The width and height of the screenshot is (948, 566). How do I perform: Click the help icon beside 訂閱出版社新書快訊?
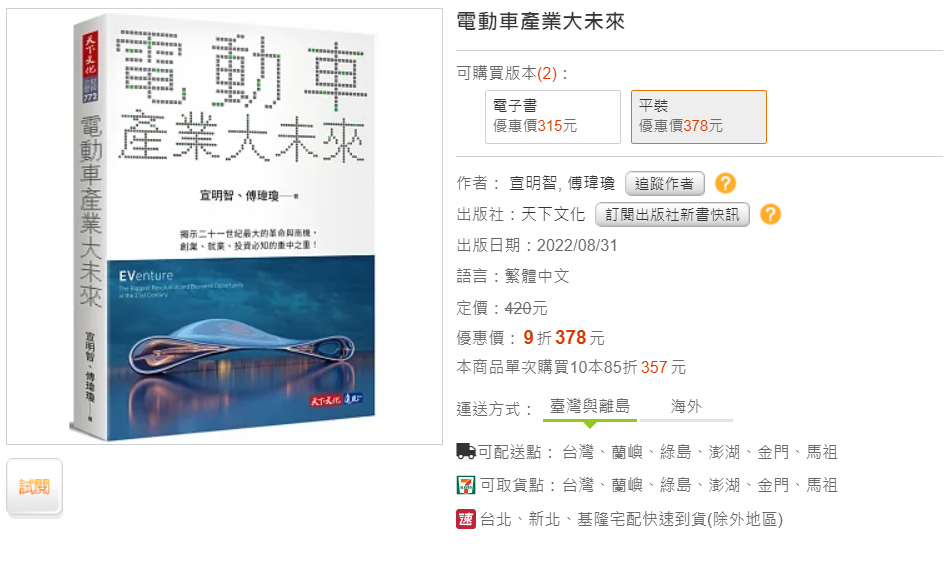coord(770,214)
